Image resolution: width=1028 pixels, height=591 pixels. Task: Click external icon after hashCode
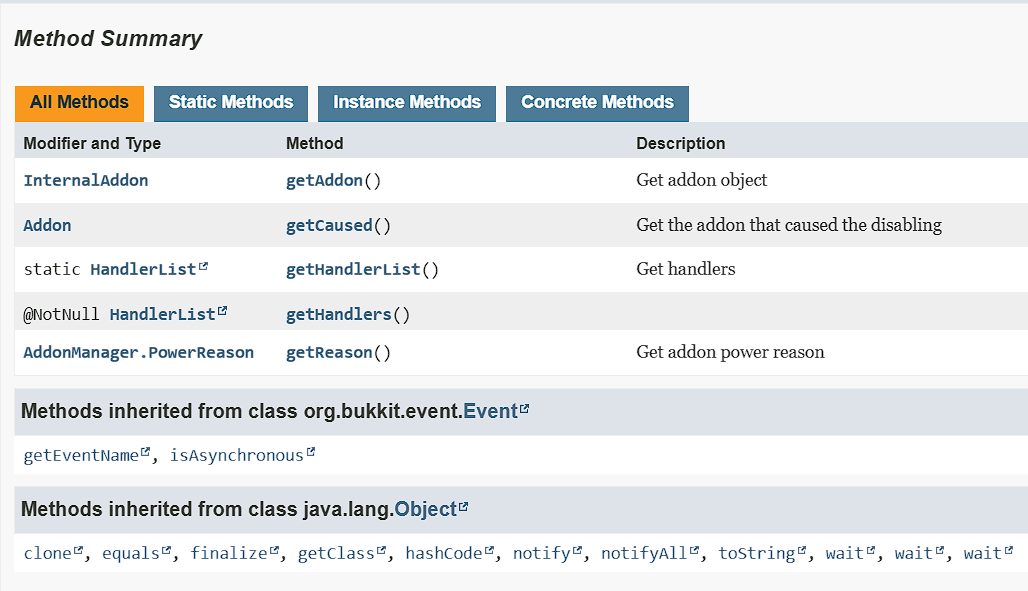[490, 551]
